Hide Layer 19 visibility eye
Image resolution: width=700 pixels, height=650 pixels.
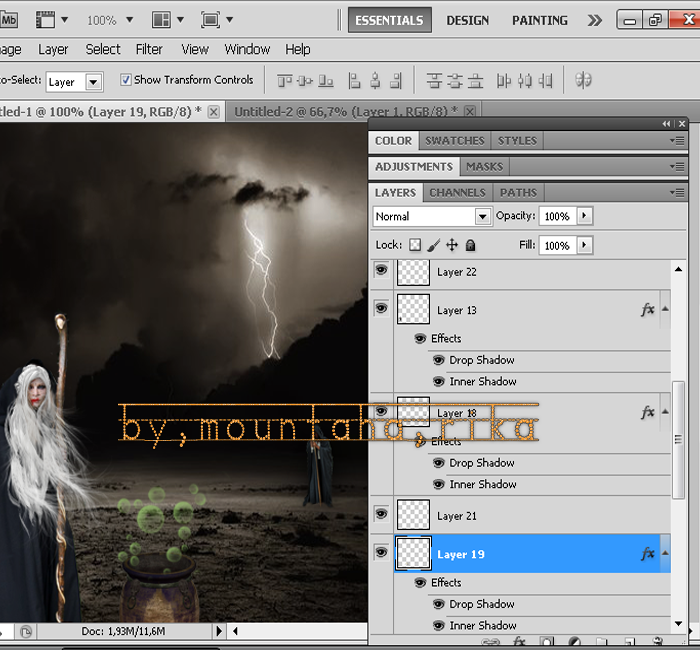381,552
